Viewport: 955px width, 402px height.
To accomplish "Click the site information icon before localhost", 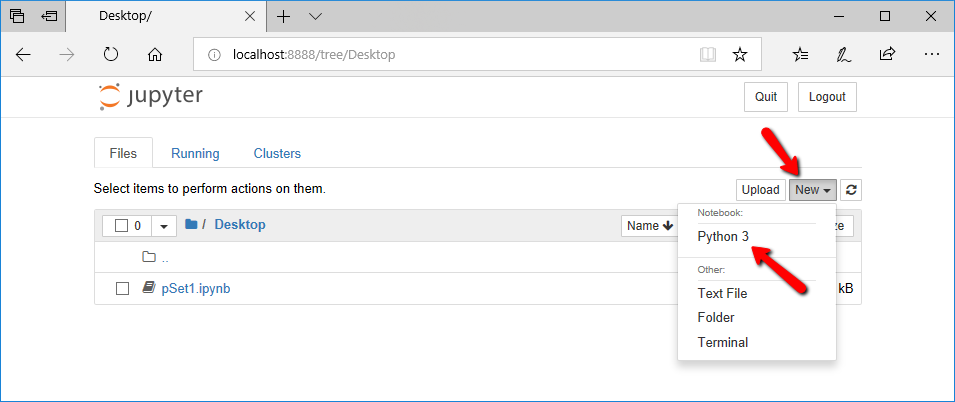I will pyautogui.click(x=214, y=55).
